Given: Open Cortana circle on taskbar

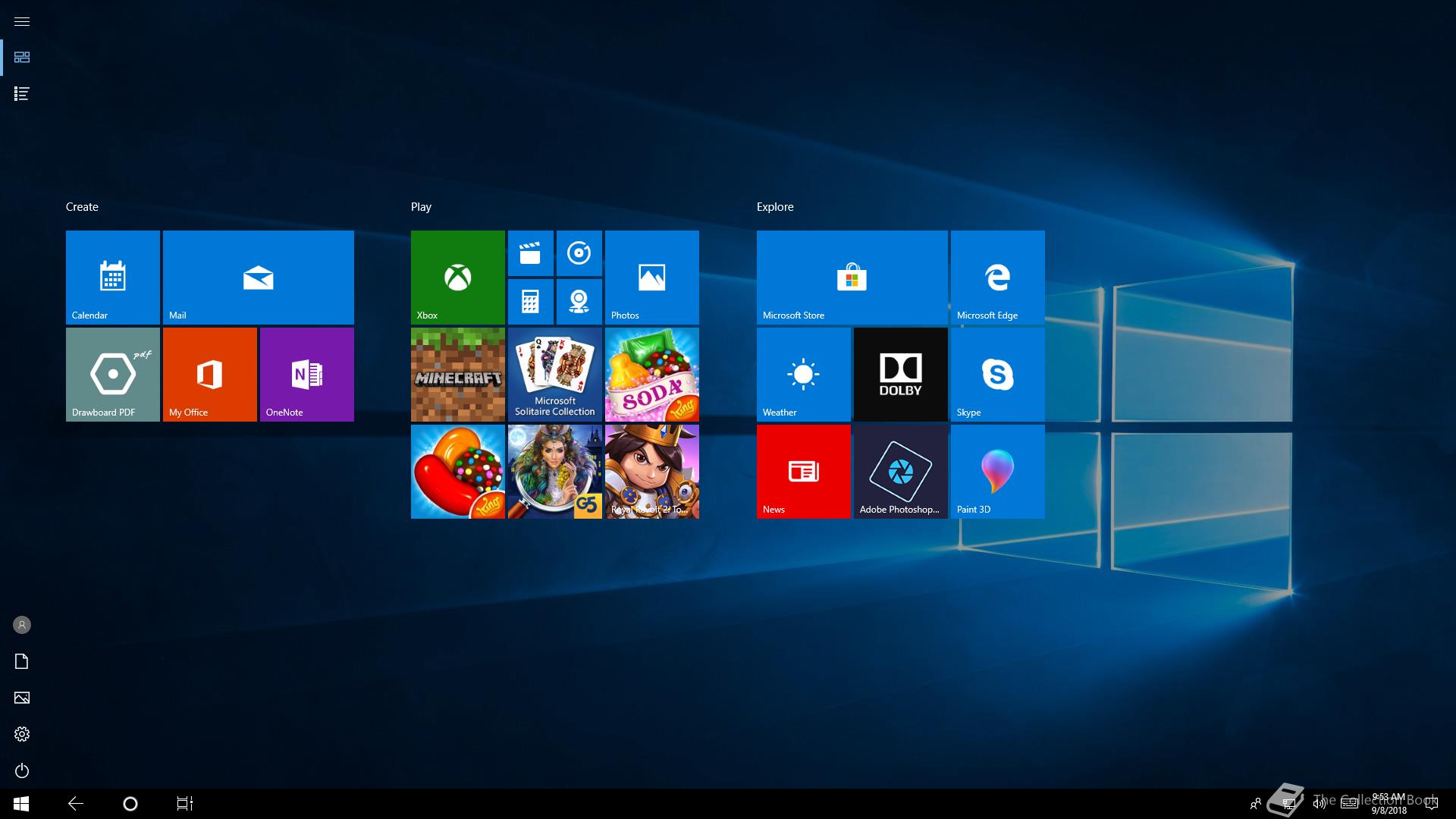Looking at the screenshot, I should click(130, 804).
